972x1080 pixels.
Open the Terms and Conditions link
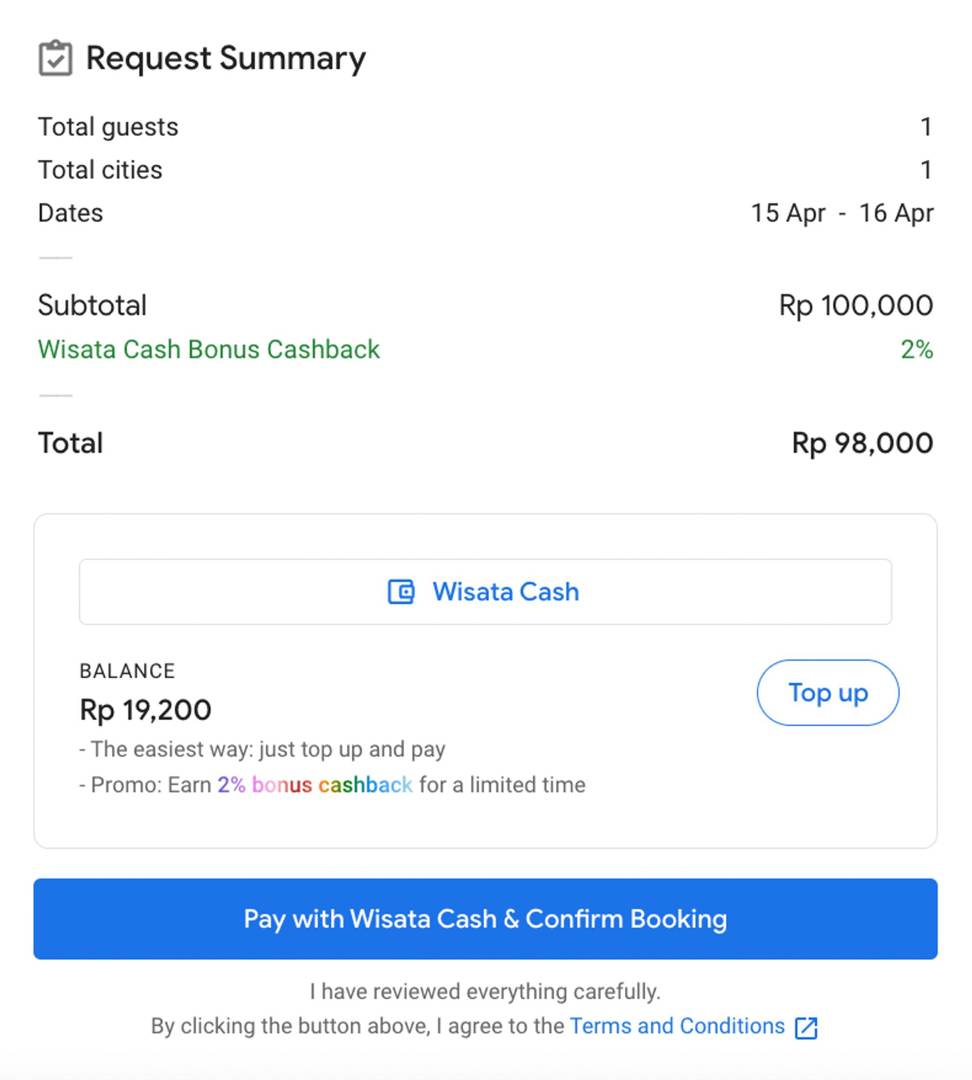[x=677, y=1026]
